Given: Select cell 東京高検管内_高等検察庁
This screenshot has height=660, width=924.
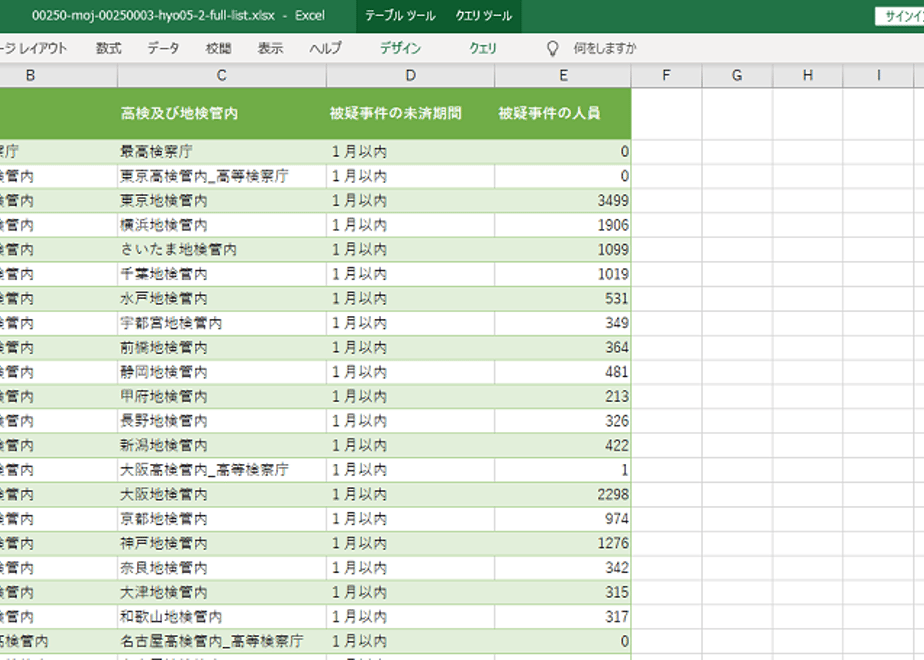Looking at the screenshot, I should [x=222, y=176].
